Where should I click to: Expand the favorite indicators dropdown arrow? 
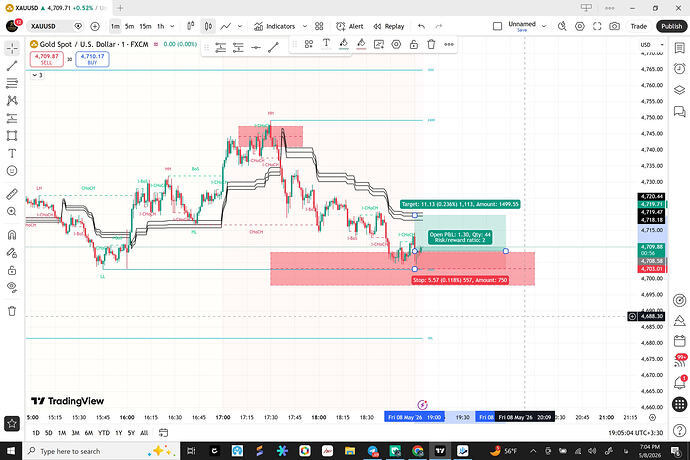[305, 26]
